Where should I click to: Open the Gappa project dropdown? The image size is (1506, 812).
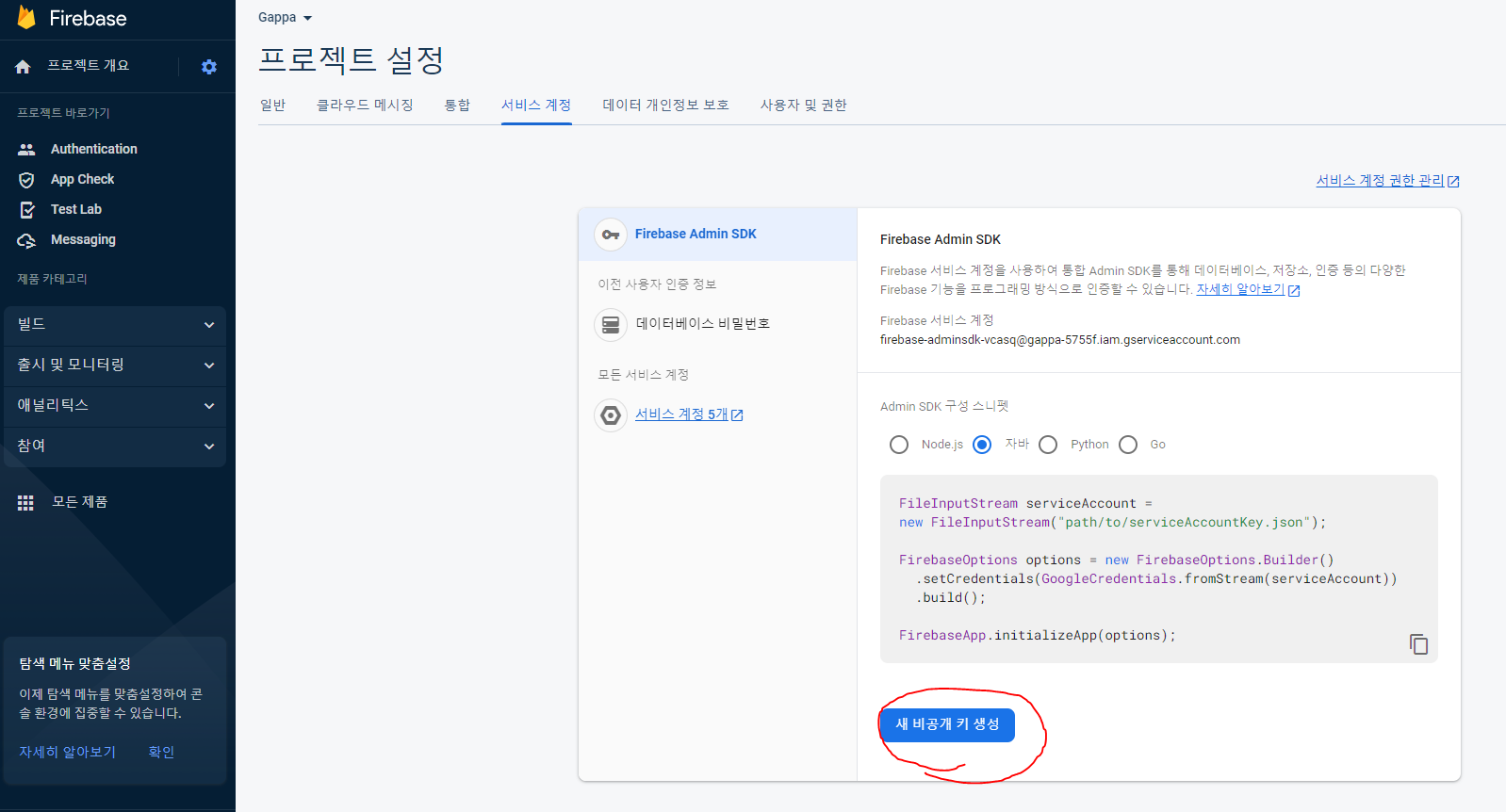tap(285, 18)
